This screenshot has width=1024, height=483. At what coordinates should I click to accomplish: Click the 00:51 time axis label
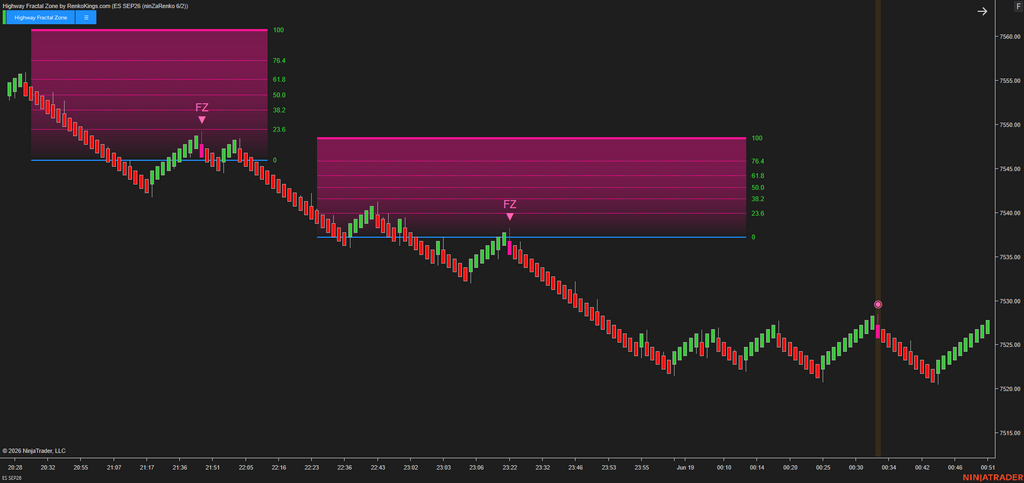click(988, 468)
